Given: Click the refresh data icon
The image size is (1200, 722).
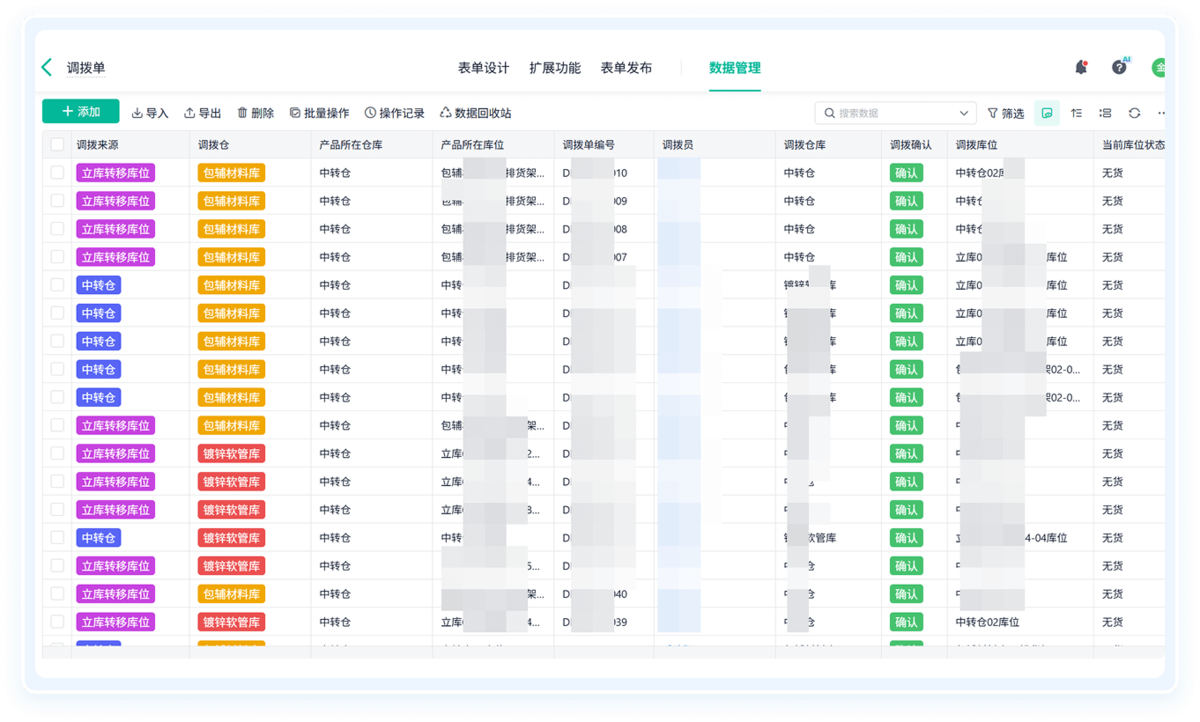Looking at the screenshot, I should pyautogui.click(x=1134, y=113).
